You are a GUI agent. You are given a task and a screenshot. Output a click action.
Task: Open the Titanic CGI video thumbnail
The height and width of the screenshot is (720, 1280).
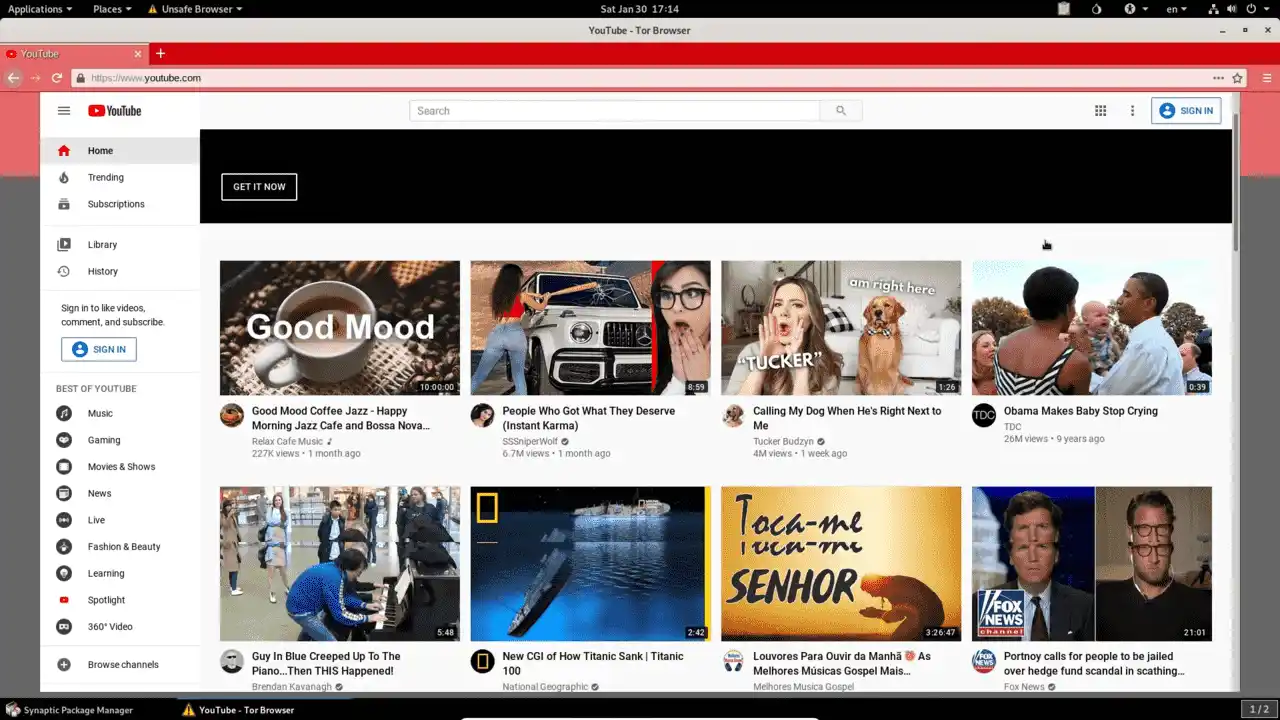(x=591, y=564)
